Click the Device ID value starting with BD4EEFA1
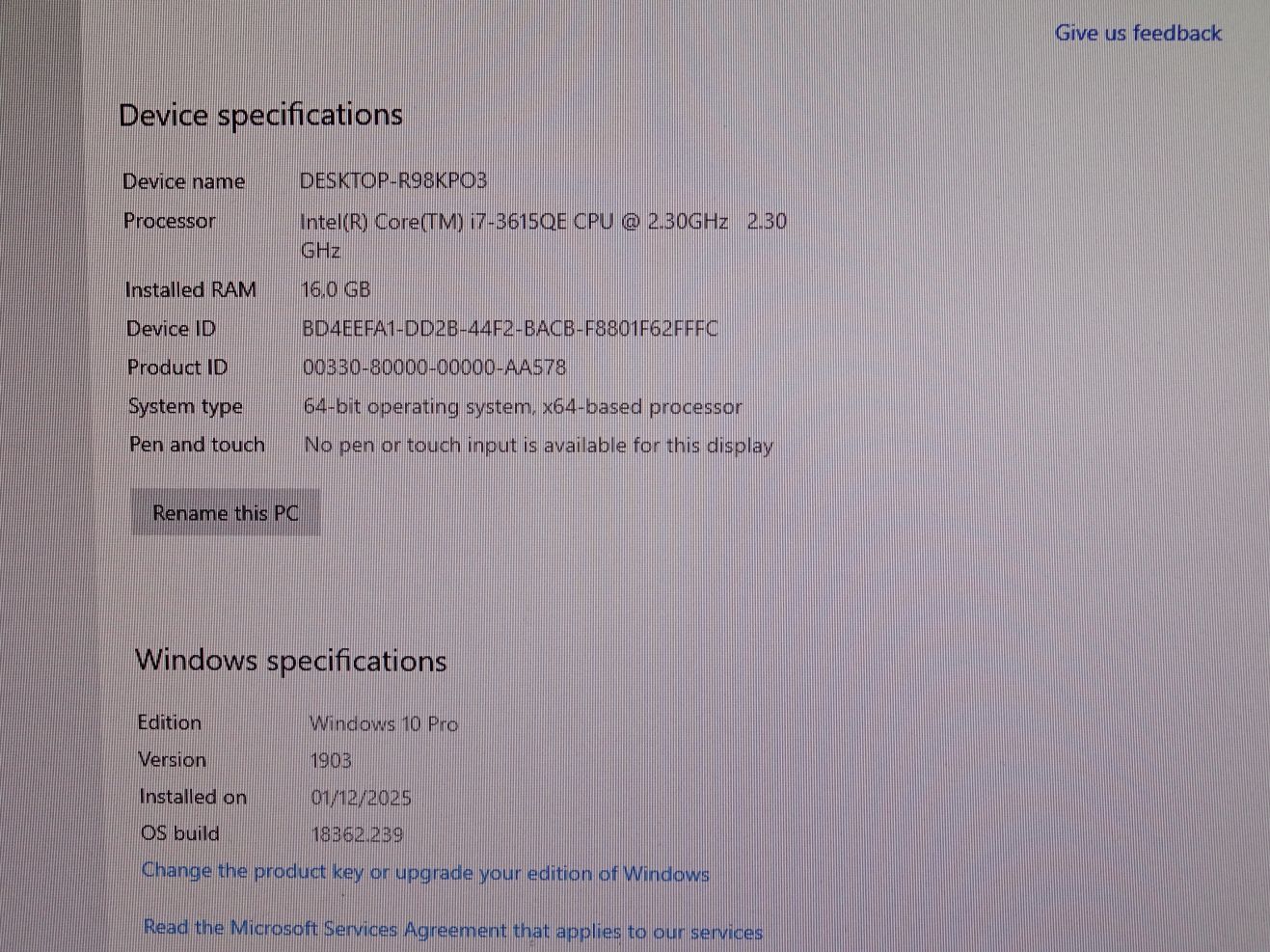Screen dimensions: 1270x952 (509, 329)
